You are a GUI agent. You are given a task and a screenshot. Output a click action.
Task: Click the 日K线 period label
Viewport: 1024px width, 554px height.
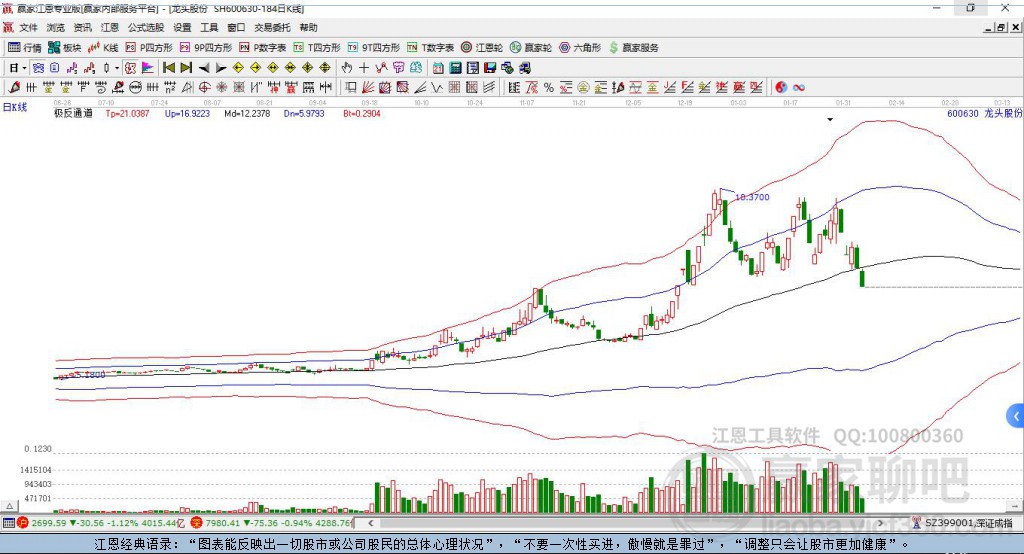(x=15, y=107)
